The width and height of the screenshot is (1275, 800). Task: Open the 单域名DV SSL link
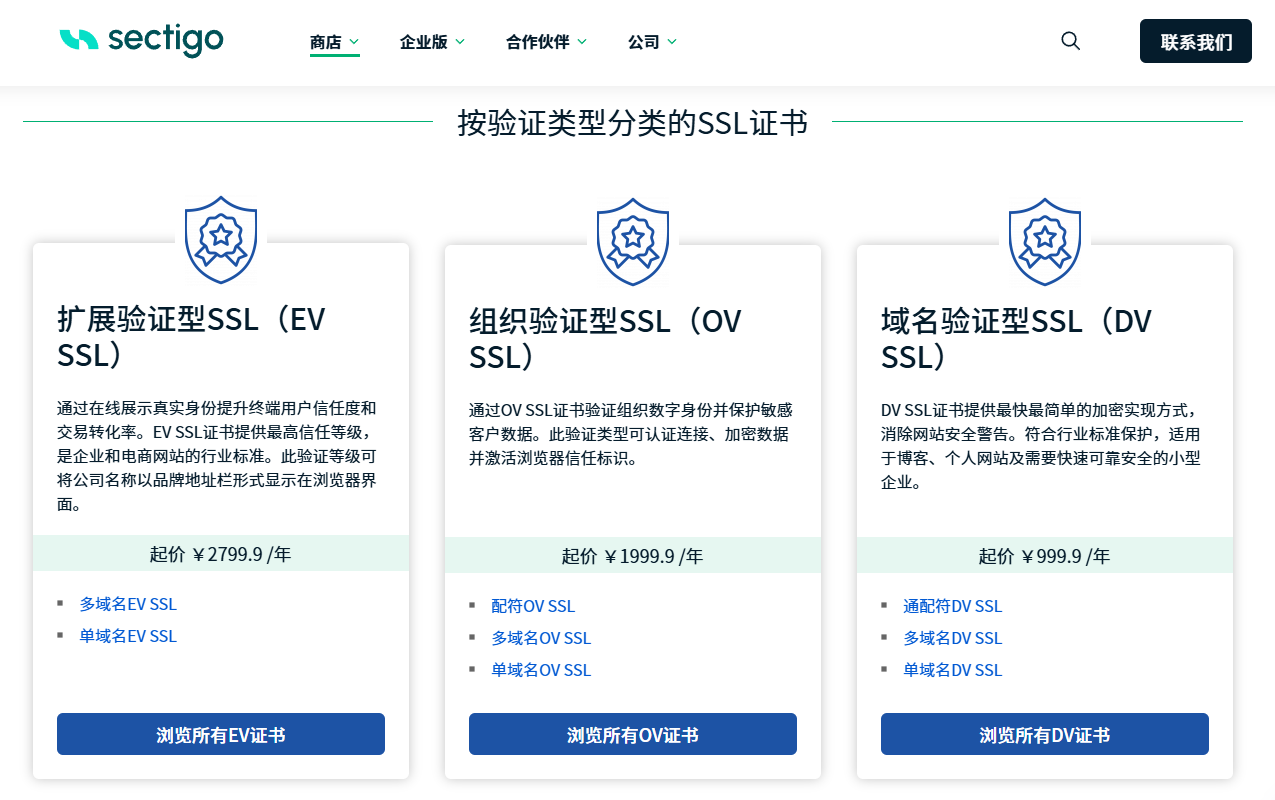click(x=952, y=670)
